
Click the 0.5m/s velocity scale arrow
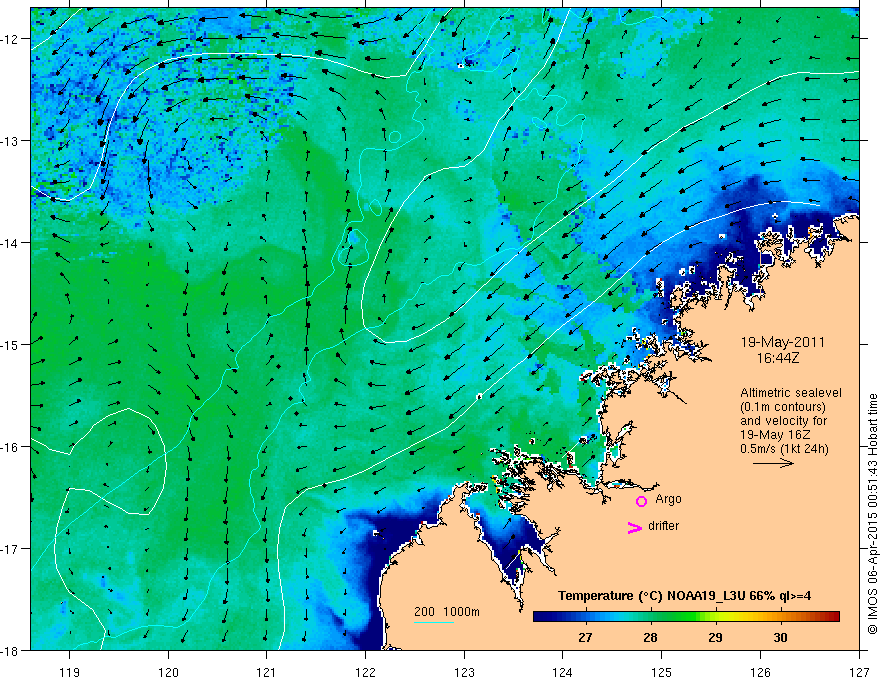pyautogui.click(x=773, y=464)
